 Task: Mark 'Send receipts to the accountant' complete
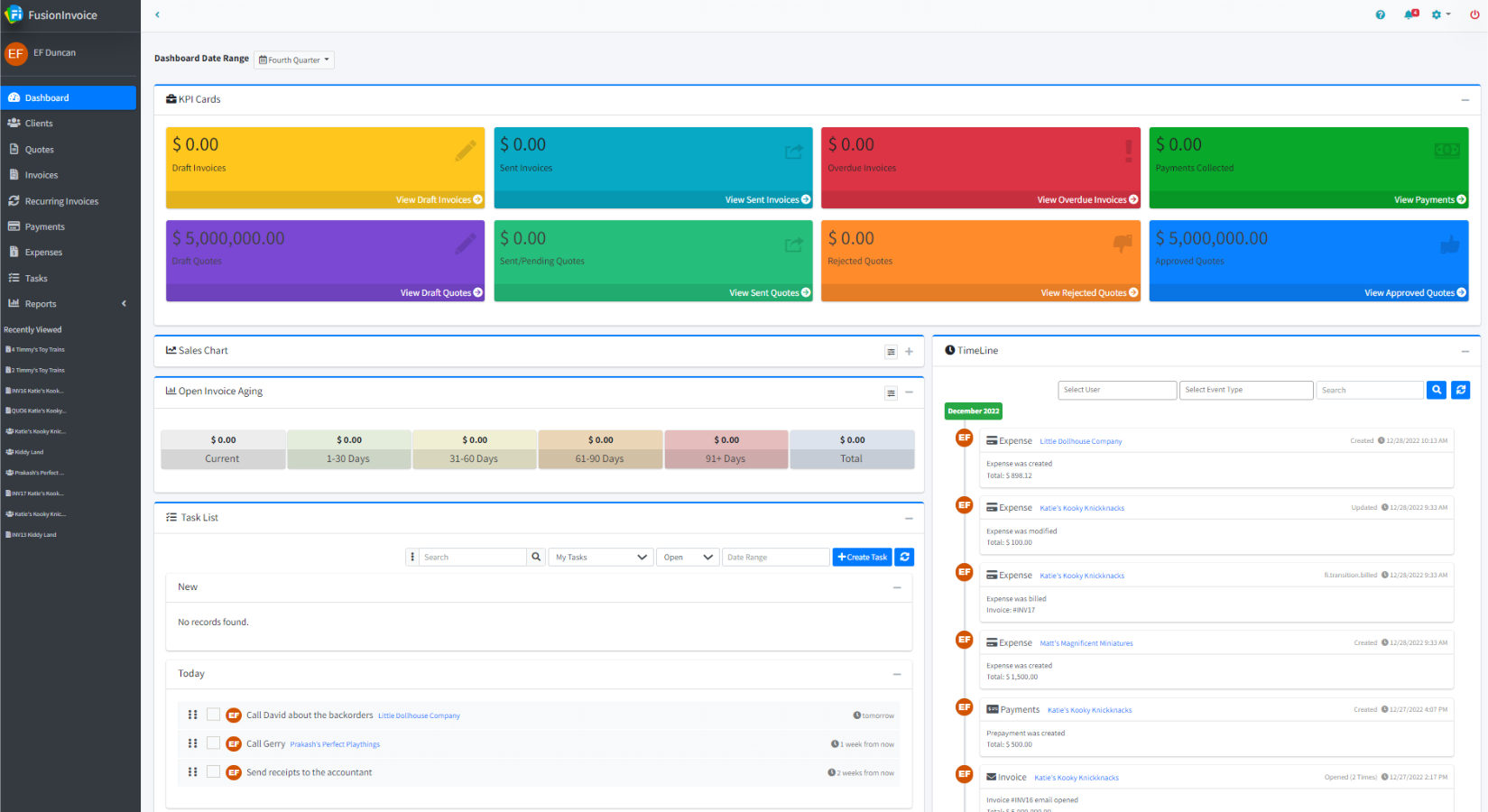pyautogui.click(x=214, y=772)
